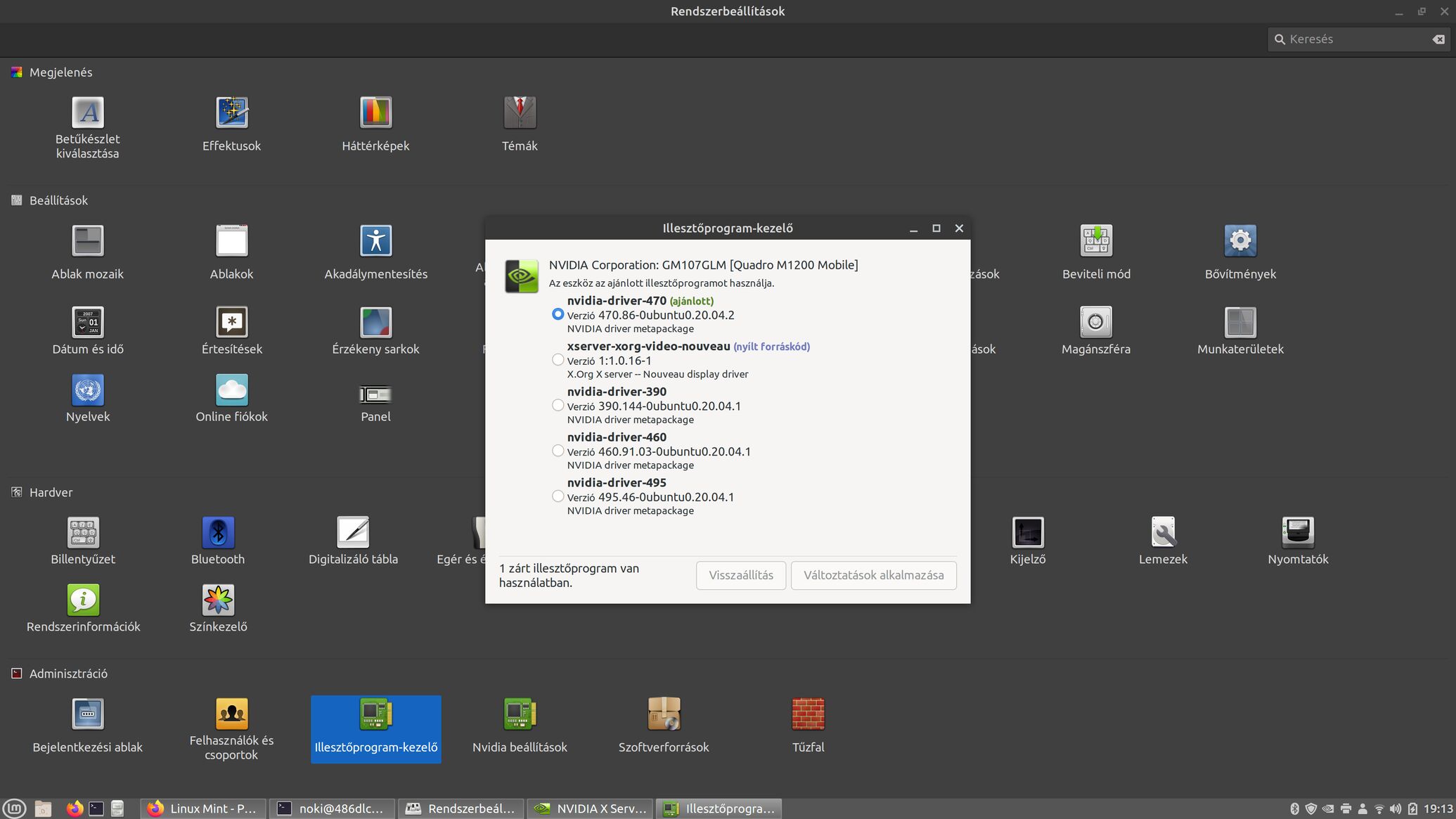Open Magánszféra privacy settings

click(1096, 330)
